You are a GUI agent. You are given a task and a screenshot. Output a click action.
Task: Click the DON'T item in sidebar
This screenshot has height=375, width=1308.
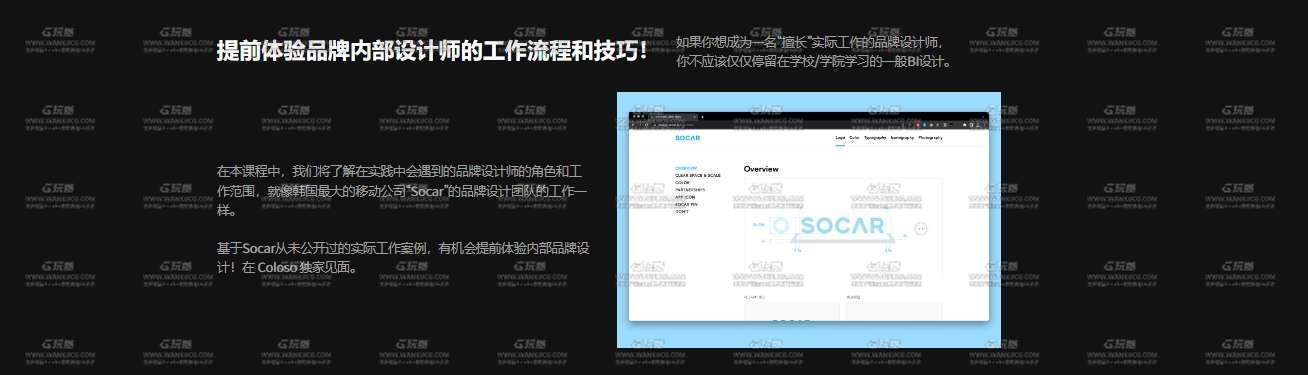tap(682, 211)
